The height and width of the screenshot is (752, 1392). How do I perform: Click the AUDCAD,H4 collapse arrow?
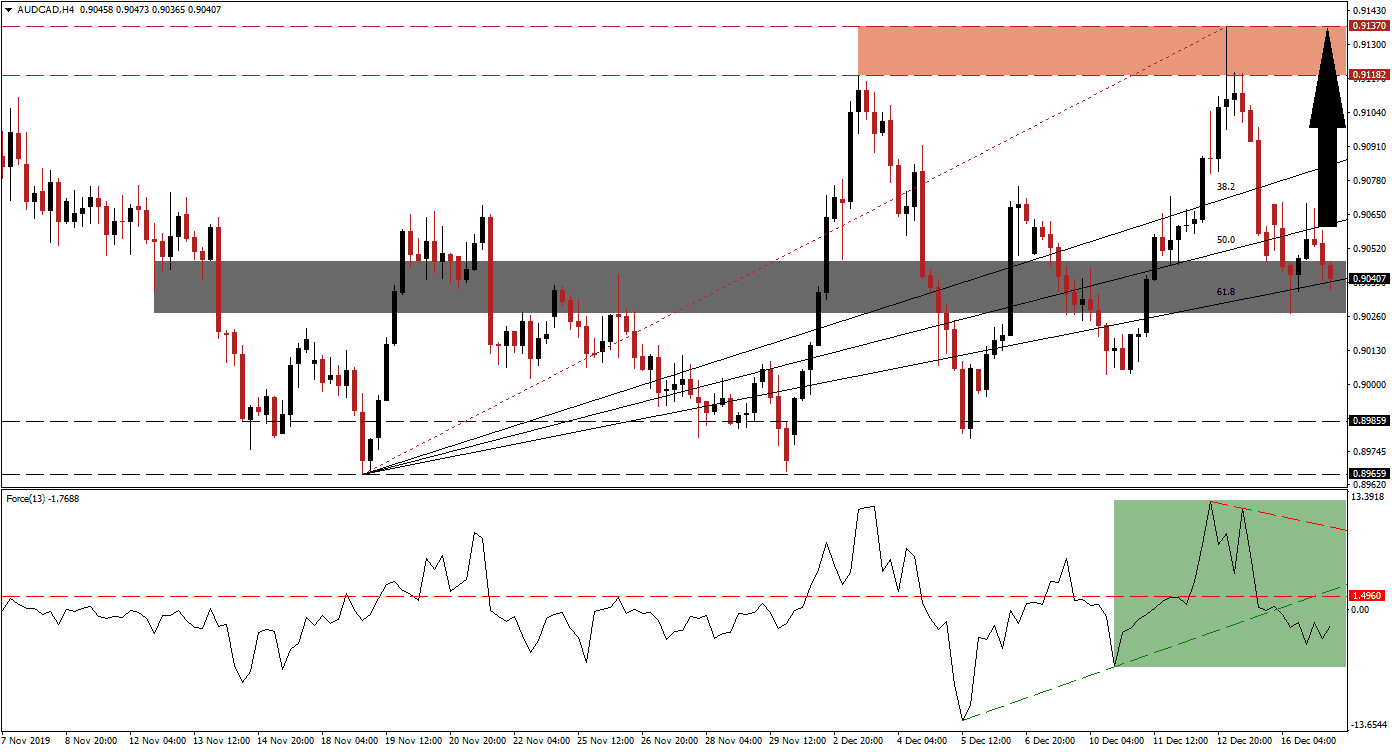[10, 9]
